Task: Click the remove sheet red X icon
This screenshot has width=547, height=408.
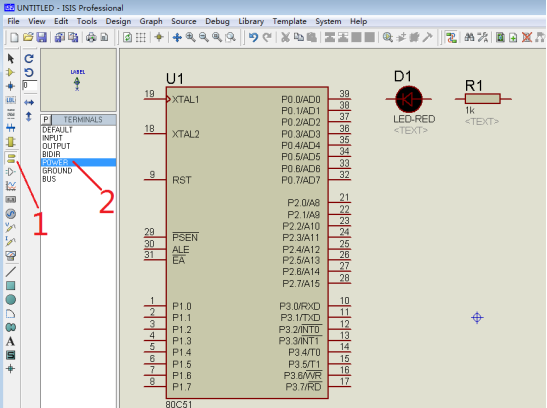Action: (x=527, y=37)
